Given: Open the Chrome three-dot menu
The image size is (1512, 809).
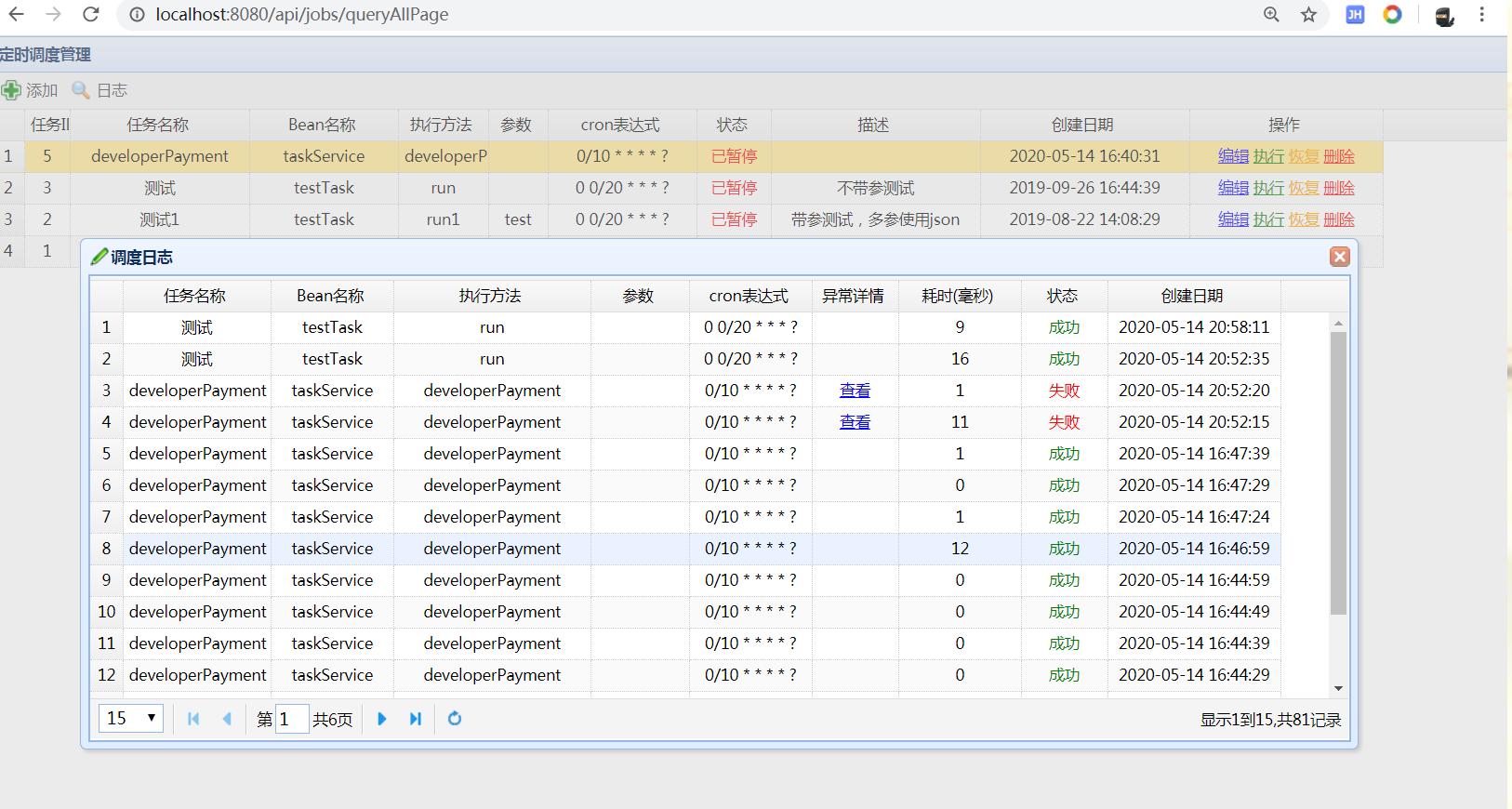Looking at the screenshot, I should click(x=1482, y=14).
